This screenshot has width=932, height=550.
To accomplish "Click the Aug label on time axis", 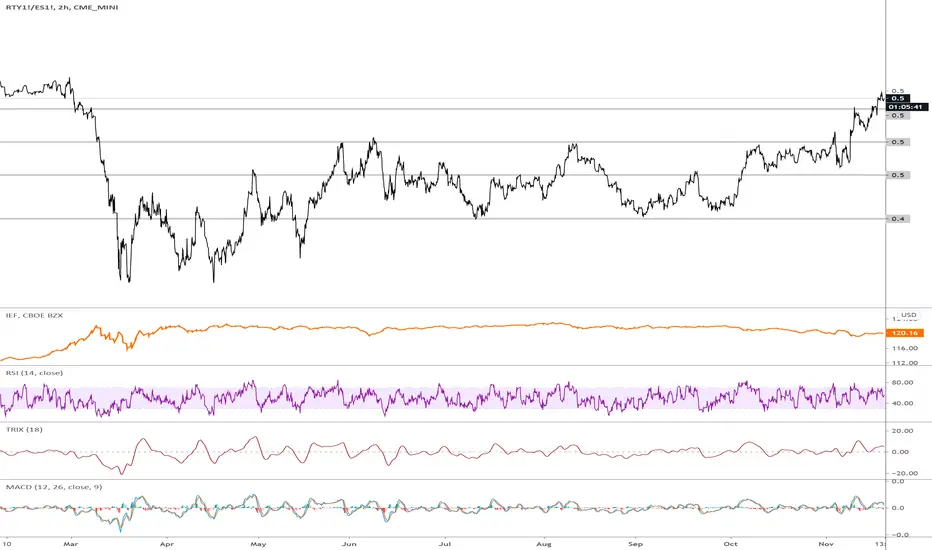I will [544, 543].
